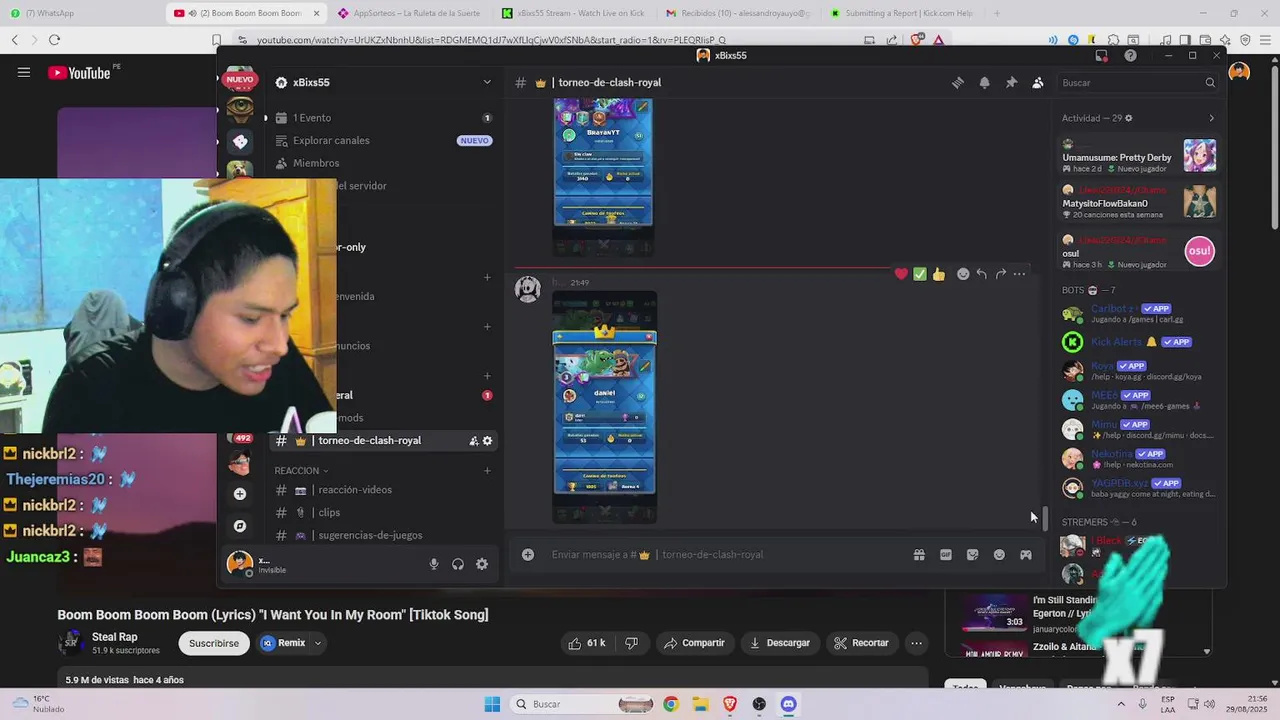Open the Nekotina bot profile
This screenshot has height=720, width=1280.
(x=1139, y=458)
